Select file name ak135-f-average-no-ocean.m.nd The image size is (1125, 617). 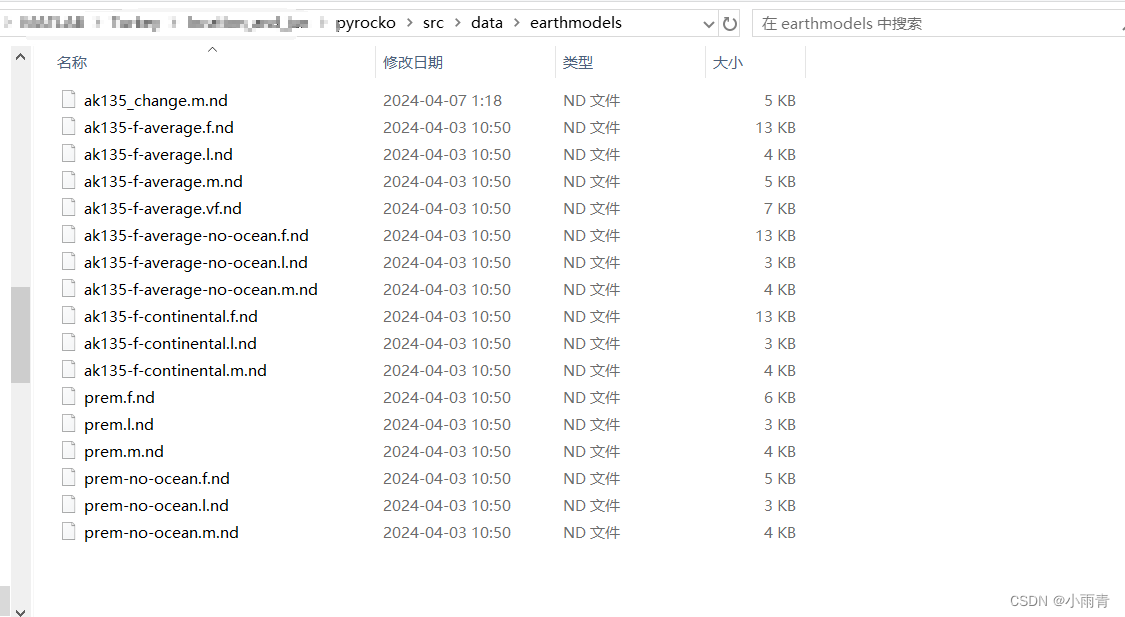200,289
